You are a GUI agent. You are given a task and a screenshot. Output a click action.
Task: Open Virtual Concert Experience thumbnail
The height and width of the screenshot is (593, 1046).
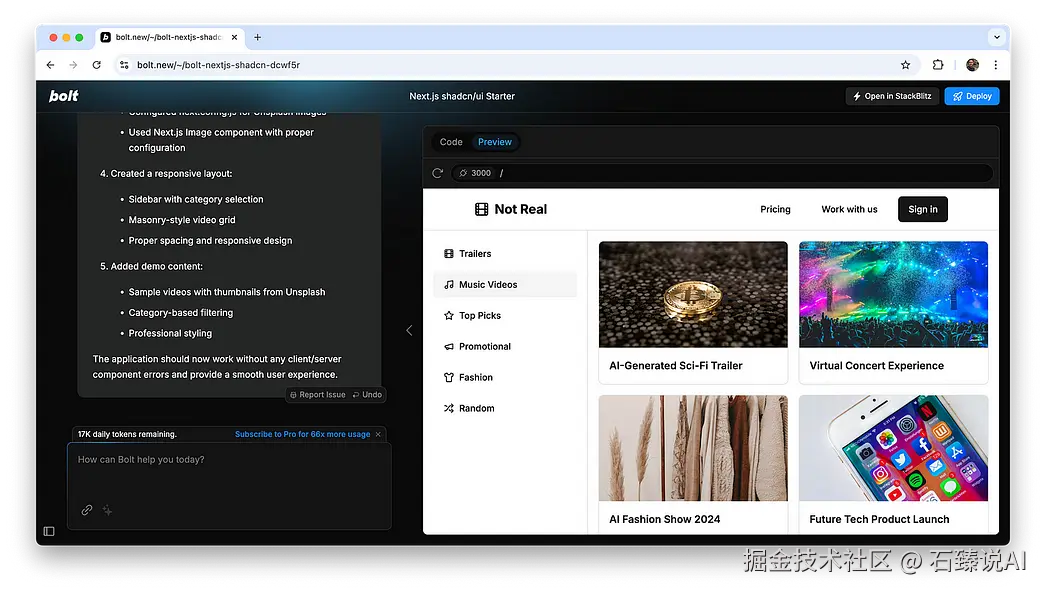tap(893, 294)
